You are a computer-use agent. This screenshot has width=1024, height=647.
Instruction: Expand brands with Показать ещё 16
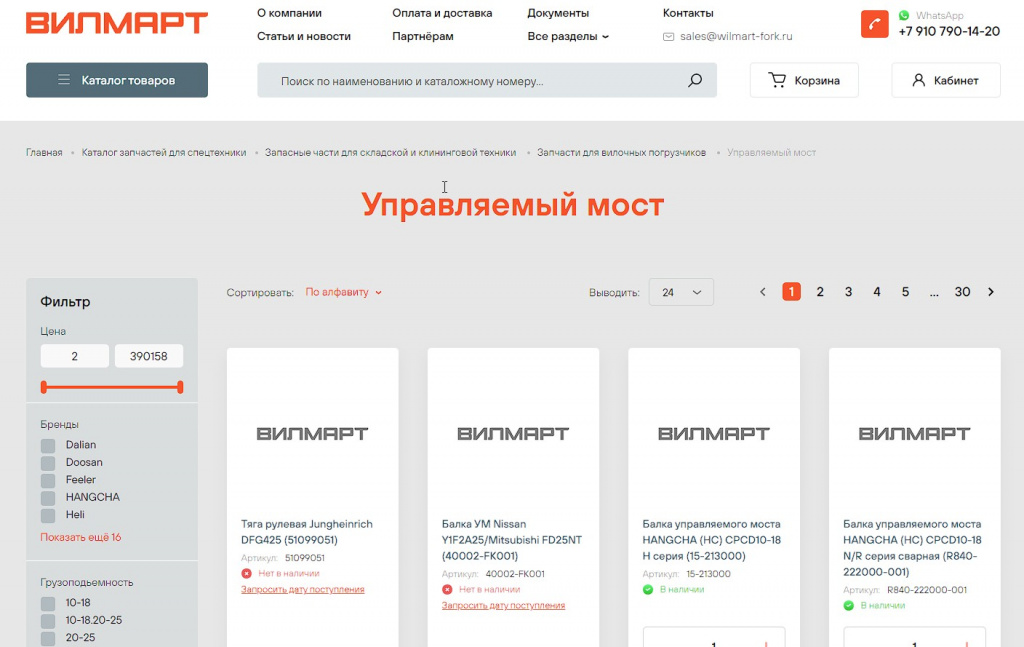click(x=81, y=537)
